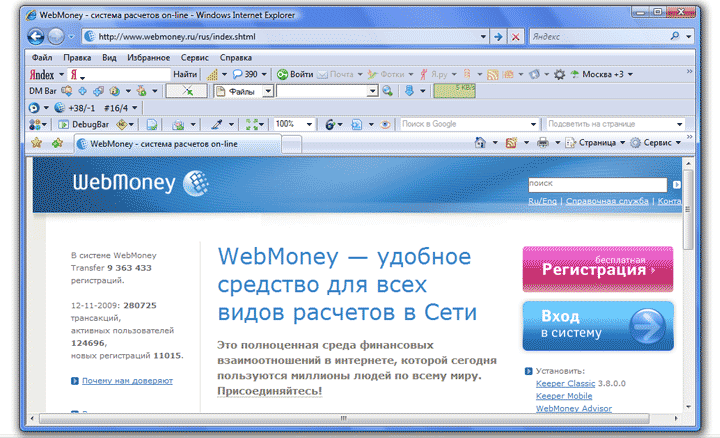Click the Yandex toolbar settings gear icon
This screenshot has width=720, height=438.
pyautogui.click(x=559, y=74)
